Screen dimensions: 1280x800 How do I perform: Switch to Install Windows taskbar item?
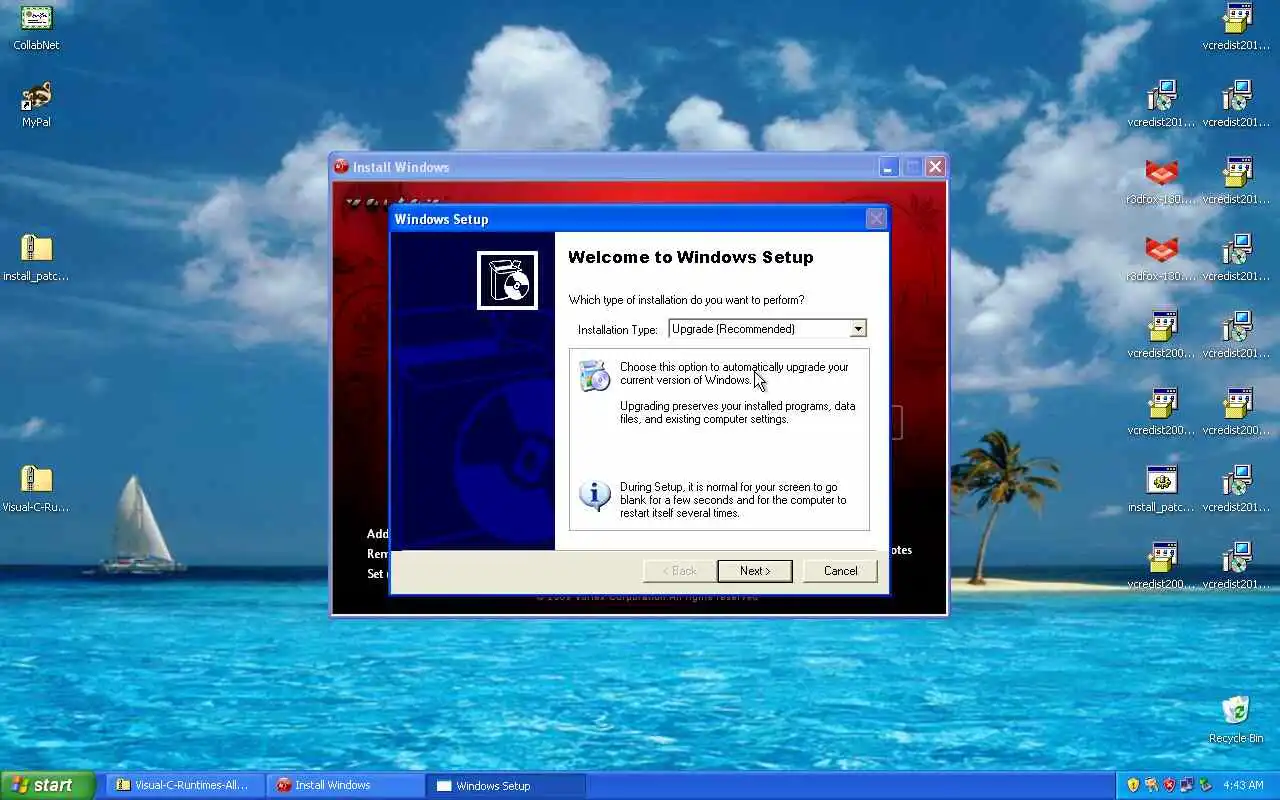coord(346,785)
